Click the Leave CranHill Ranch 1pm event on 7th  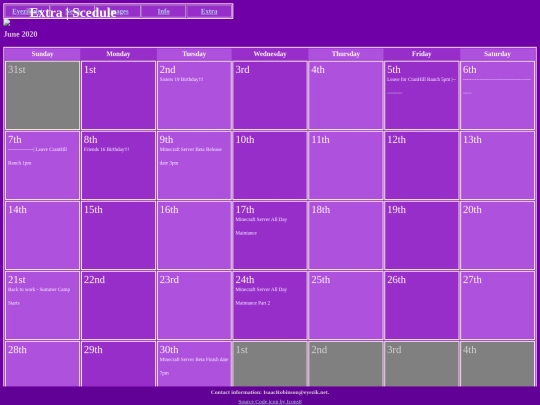pyautogui.click(x=38, y=156)
